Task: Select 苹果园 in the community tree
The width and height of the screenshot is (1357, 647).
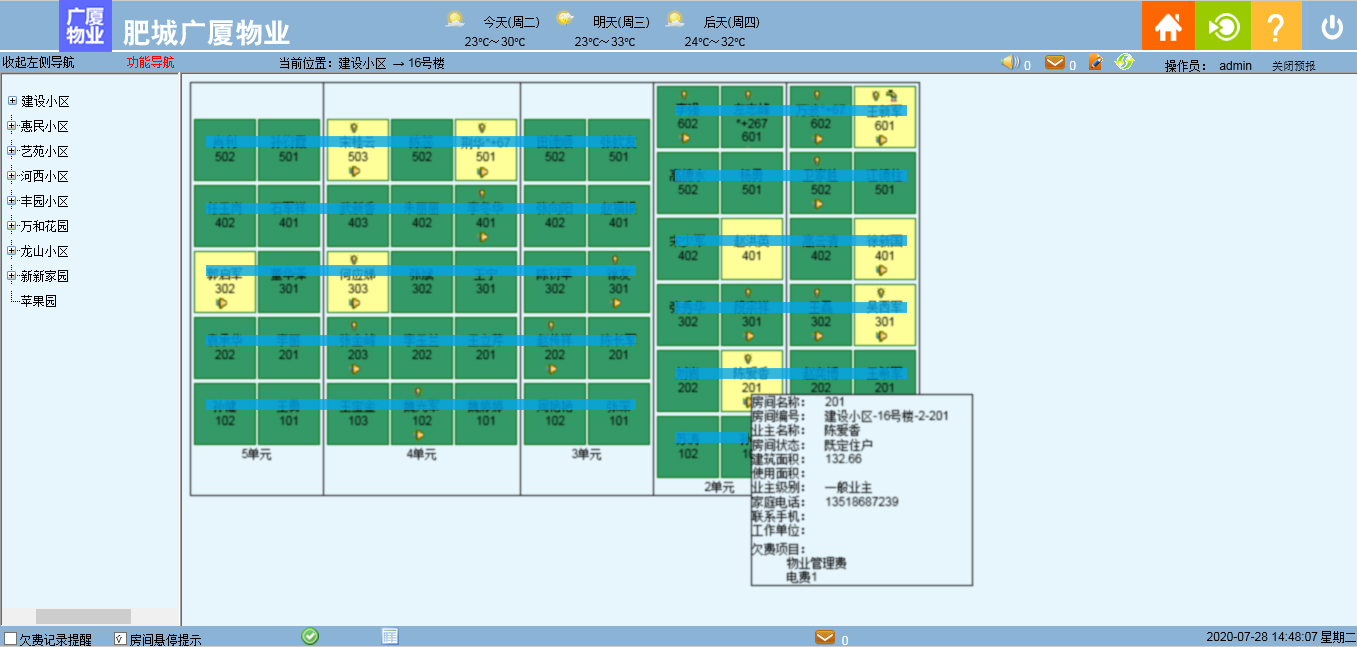Action: point(39,300)
